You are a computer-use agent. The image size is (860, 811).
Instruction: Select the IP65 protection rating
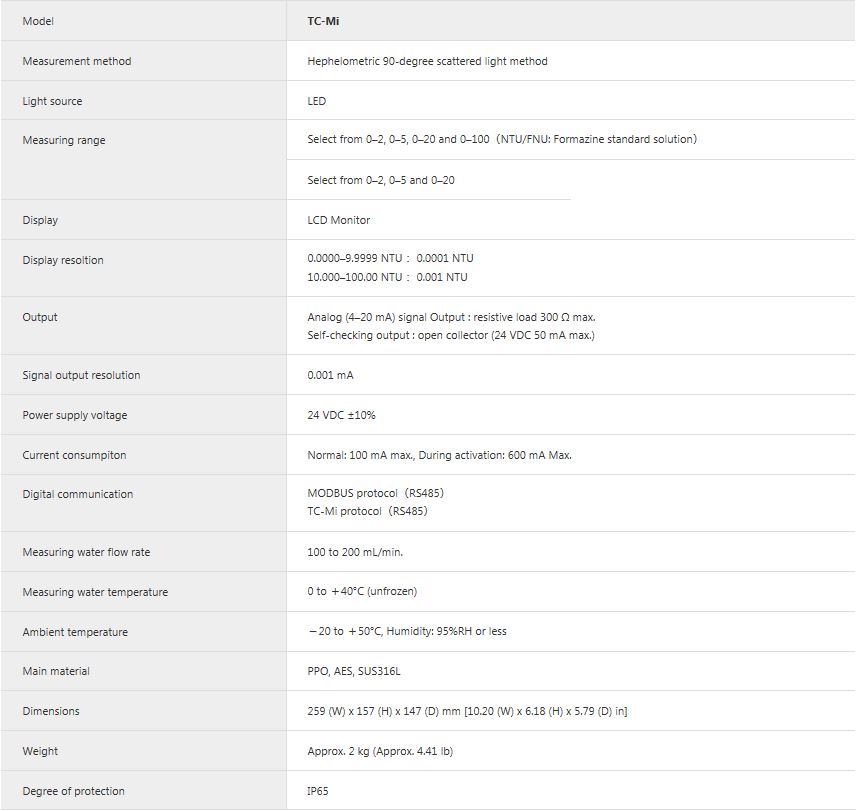[x=318, y=791]
